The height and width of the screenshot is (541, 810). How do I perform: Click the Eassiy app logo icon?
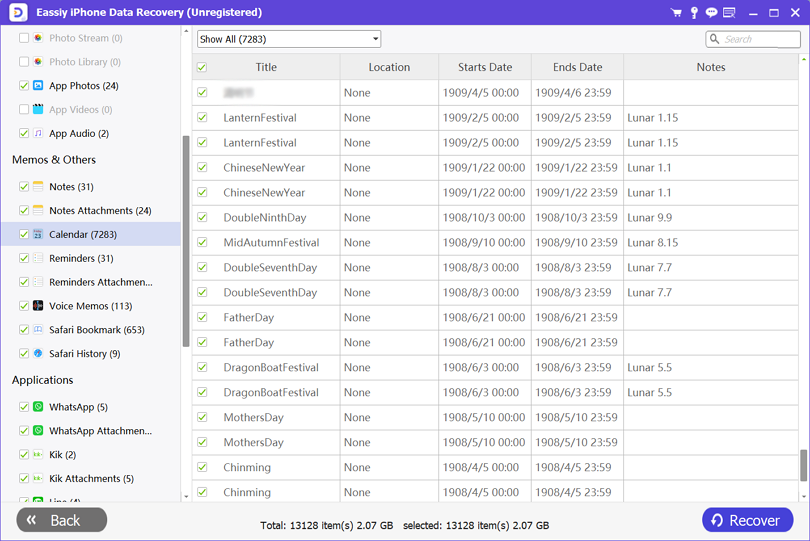click(18, 12)
